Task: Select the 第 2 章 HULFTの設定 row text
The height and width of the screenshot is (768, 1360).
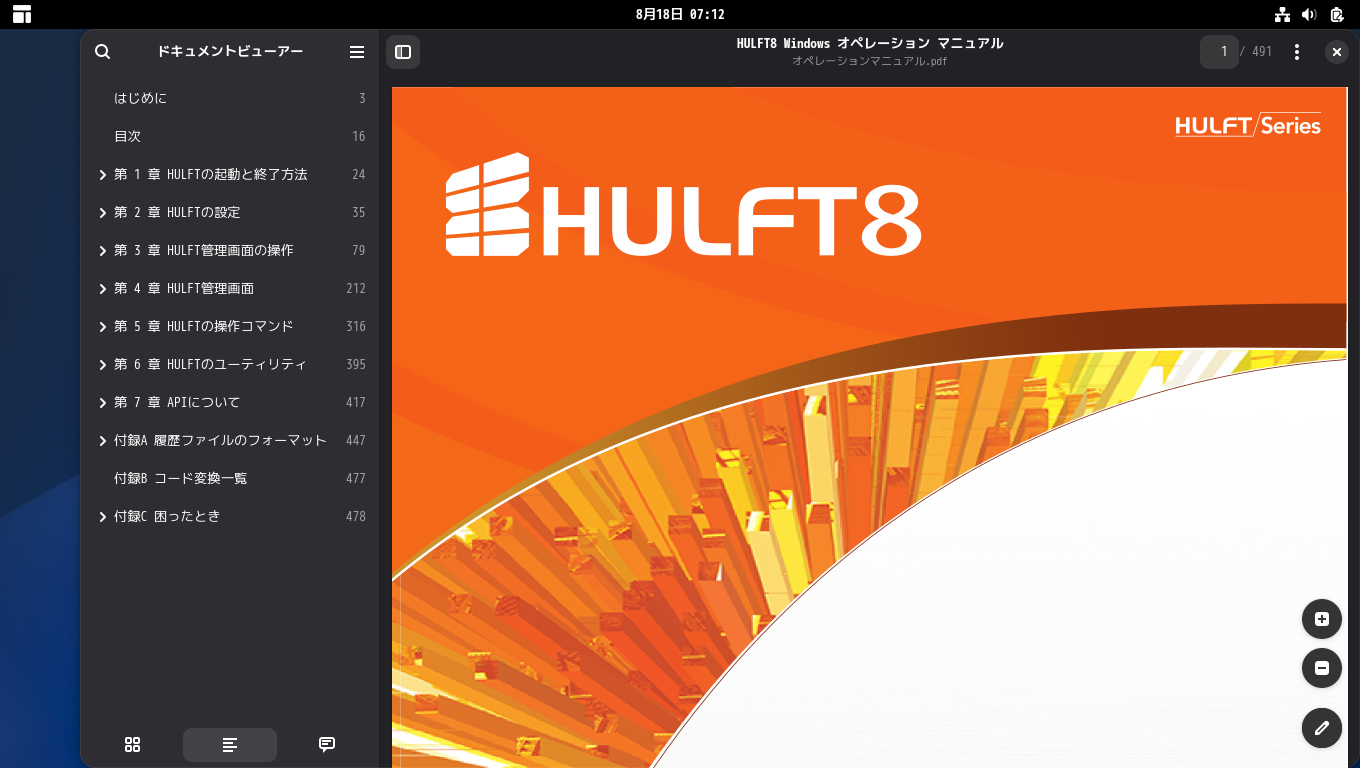Action: pos(177,213)
